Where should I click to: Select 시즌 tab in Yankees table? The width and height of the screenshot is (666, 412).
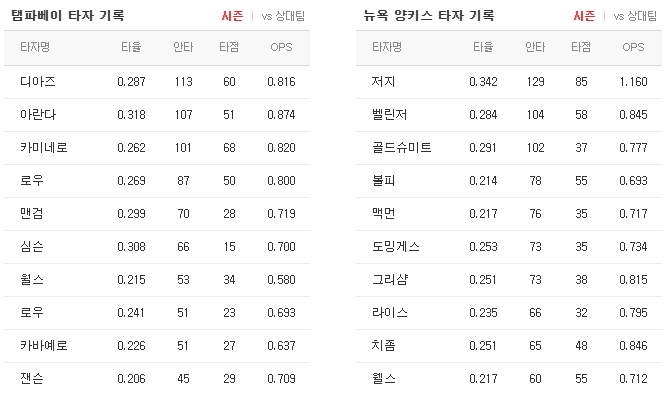584,16
